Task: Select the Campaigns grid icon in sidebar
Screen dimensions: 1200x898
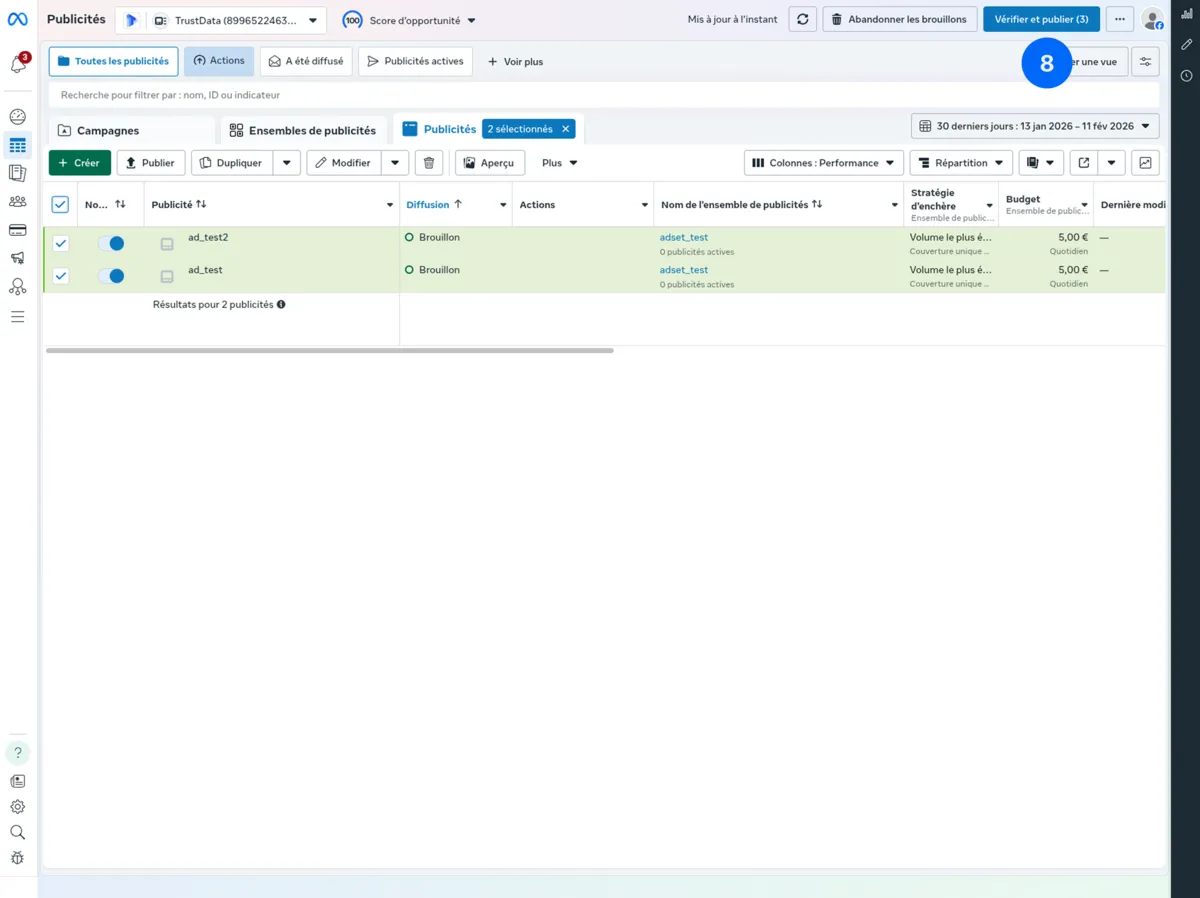Action: tap(18, 145)
